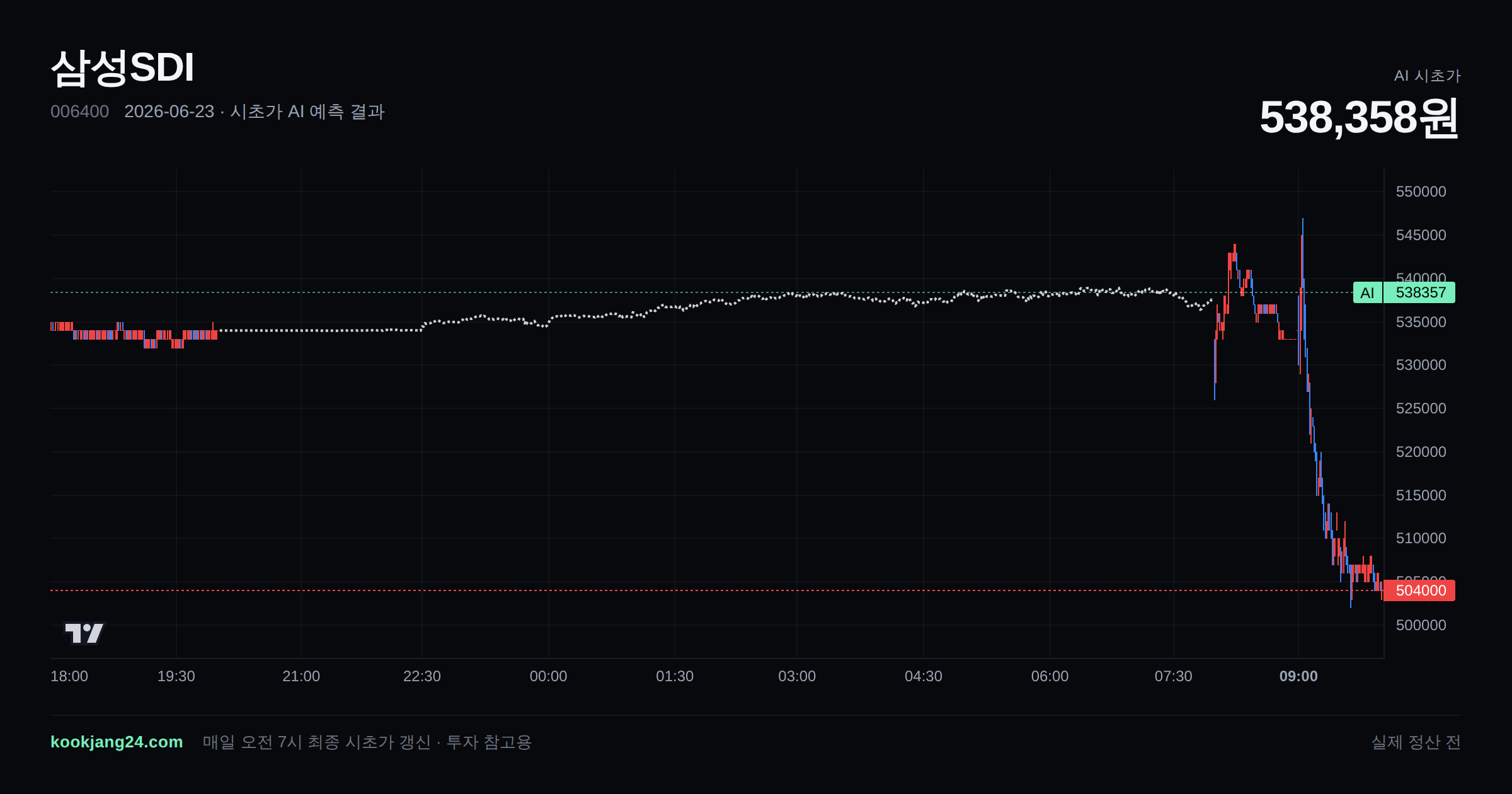Click the 006400 stock code
Screen dimensions: 1512x794
pyautogui.click(x=79, y=112)
